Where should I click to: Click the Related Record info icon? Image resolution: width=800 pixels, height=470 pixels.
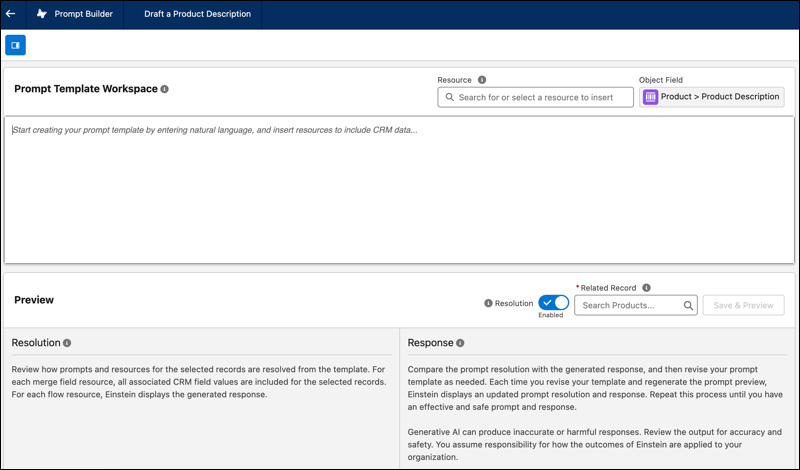646,287
